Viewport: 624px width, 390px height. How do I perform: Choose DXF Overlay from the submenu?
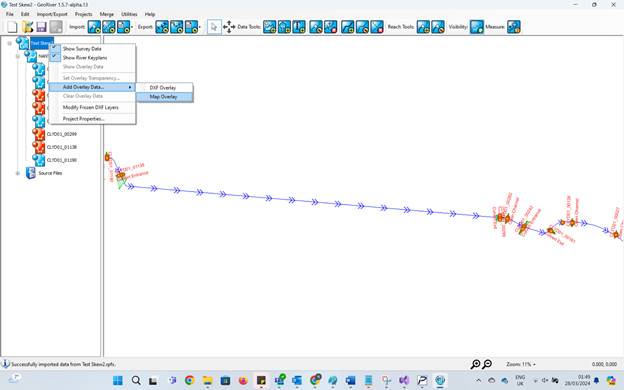pyautogui.click(x=165, y=88)
